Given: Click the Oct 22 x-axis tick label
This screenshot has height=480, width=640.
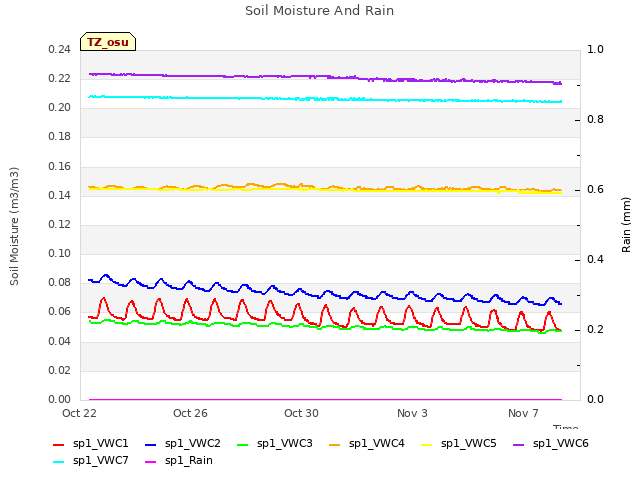Looking at the screenshot, I should tap(79, 413).
